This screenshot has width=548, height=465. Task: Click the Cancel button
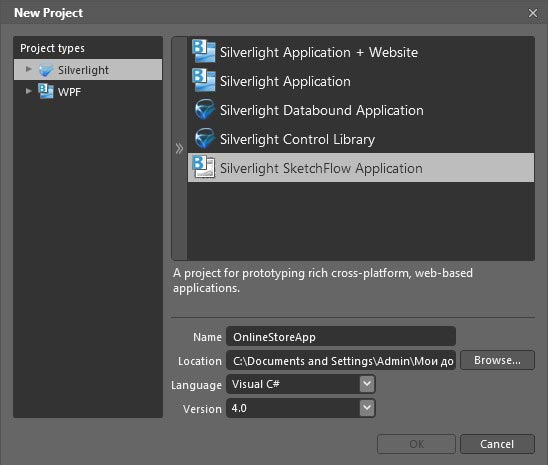coord(497,444)
